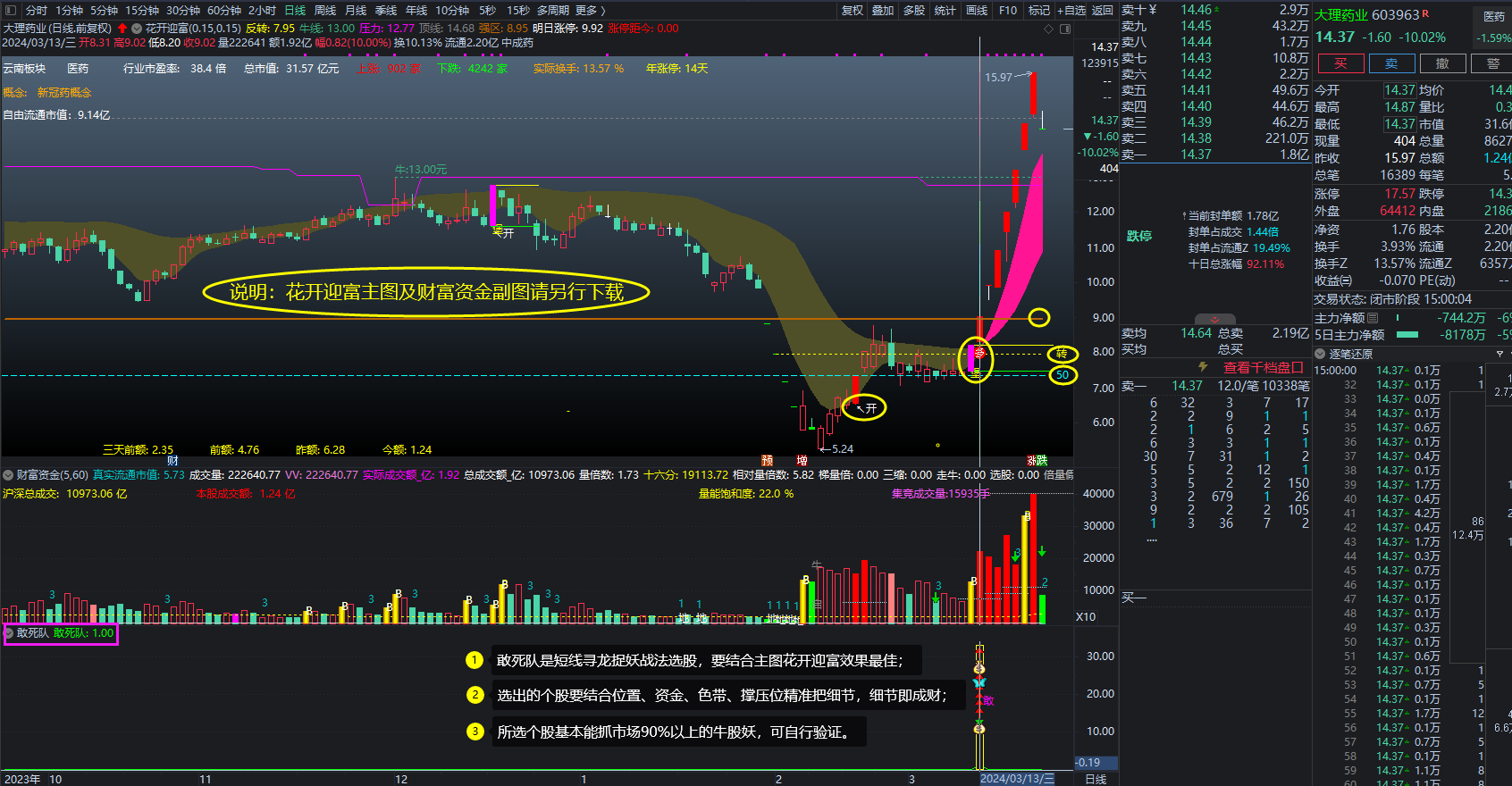Click the 返回 back button

(x=1103, y=10)
